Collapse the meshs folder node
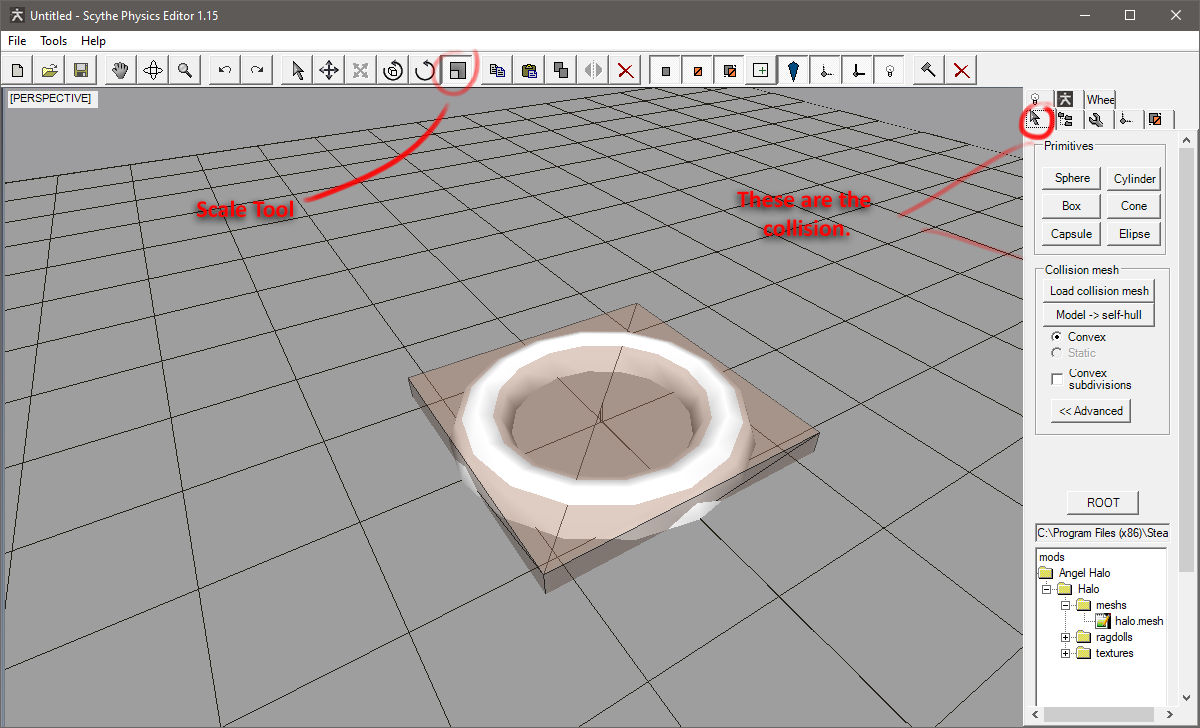 (1066, 605)
